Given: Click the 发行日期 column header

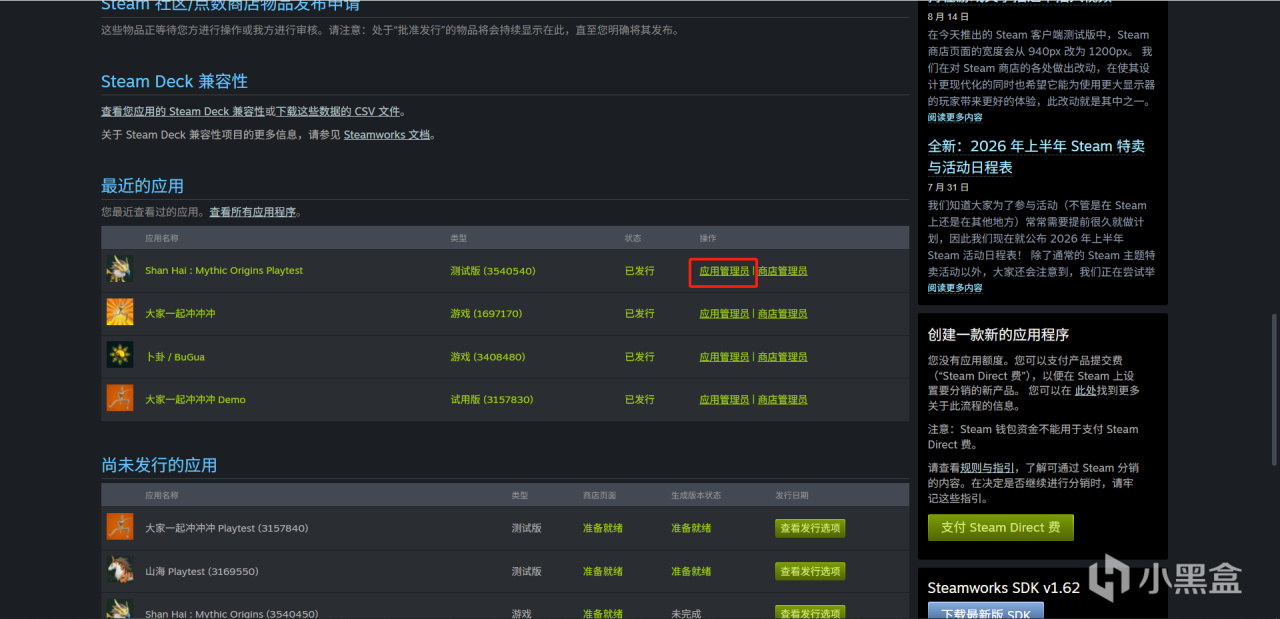Looking at the screenshot, I should (791, 495).
